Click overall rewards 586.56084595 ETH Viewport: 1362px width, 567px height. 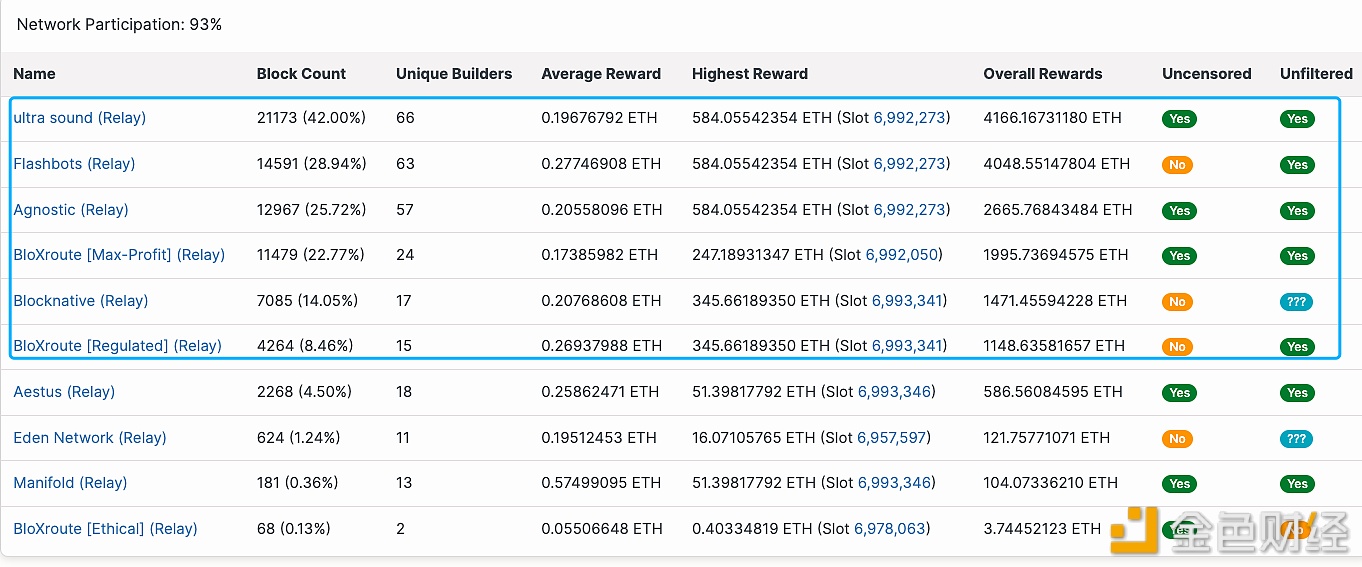click(1053, 392)
